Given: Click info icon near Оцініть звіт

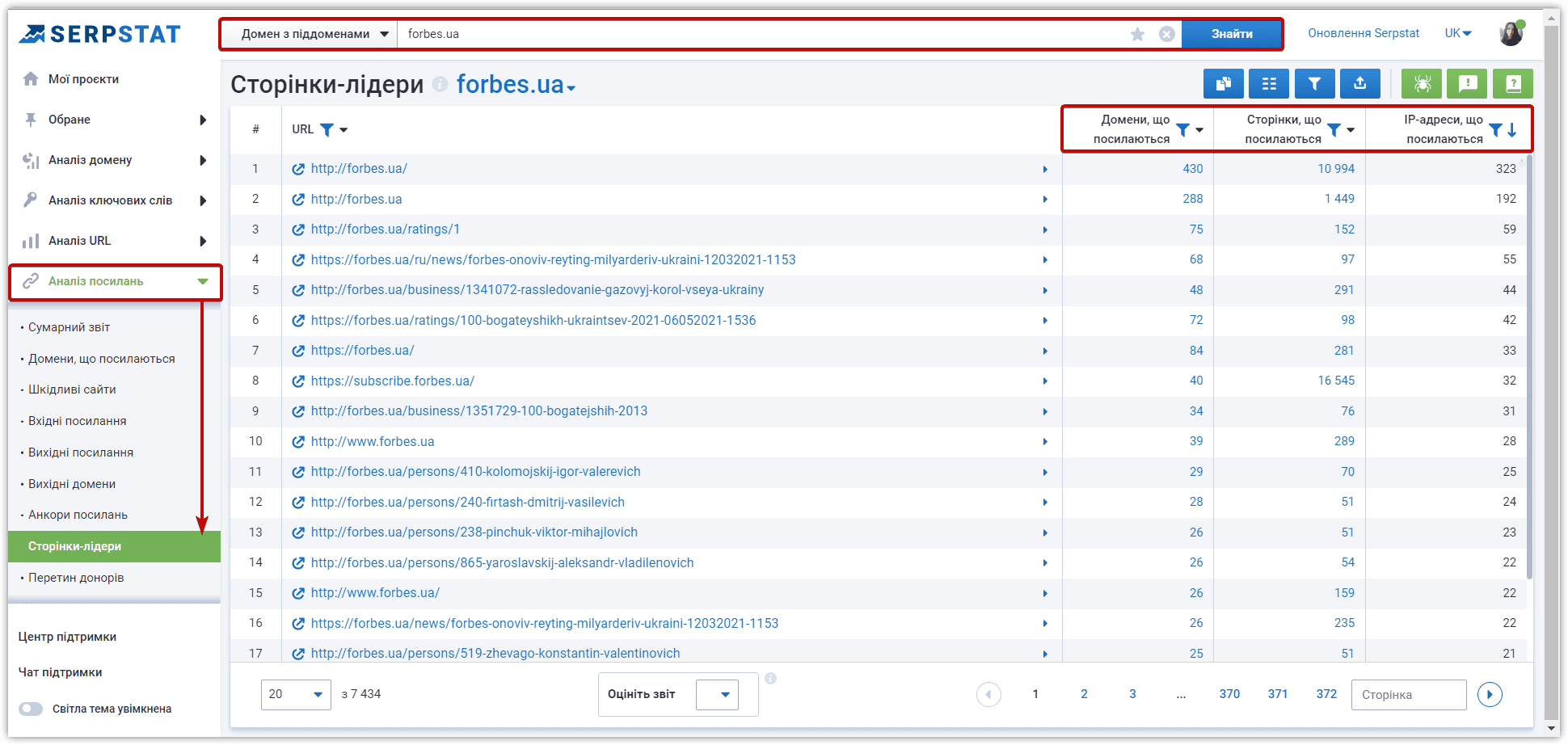Looking at the screenshot, I should 771,679.
